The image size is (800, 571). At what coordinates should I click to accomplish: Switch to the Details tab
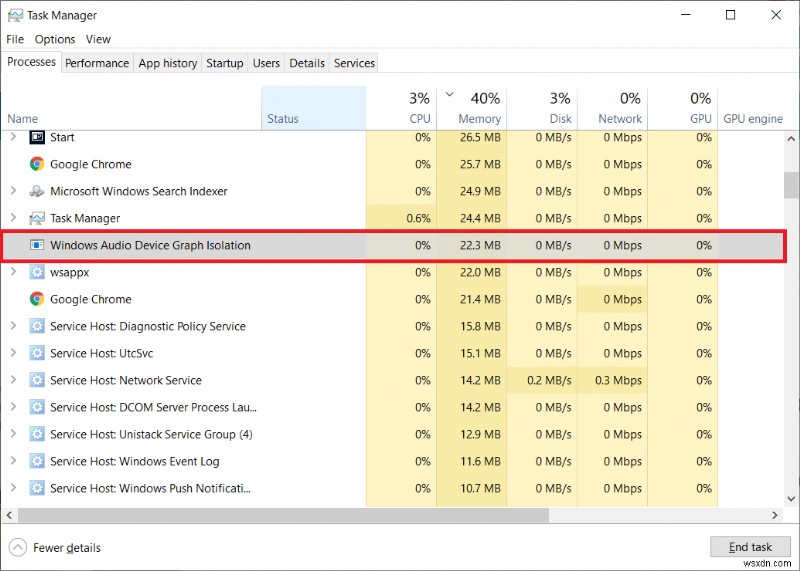[307, 63]
